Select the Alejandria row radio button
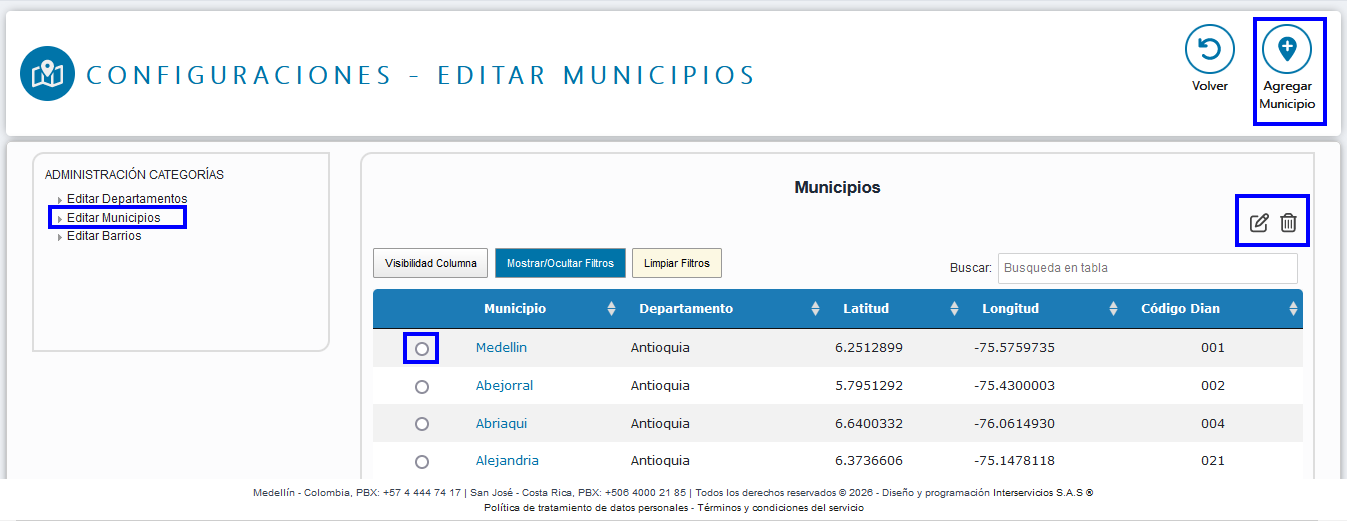 [422, 462]
